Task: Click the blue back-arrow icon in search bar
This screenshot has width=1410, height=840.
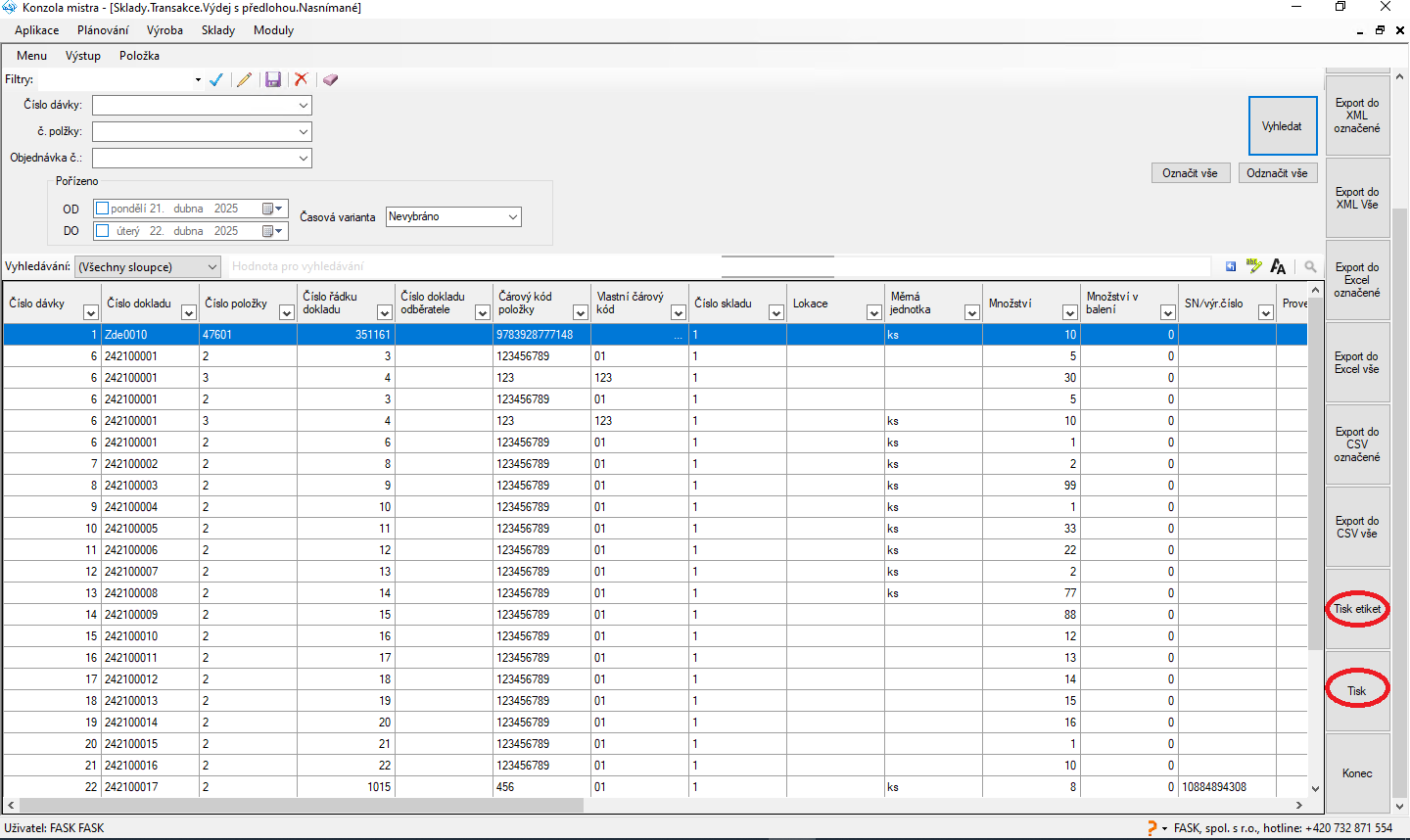Action: (1231, 266)
